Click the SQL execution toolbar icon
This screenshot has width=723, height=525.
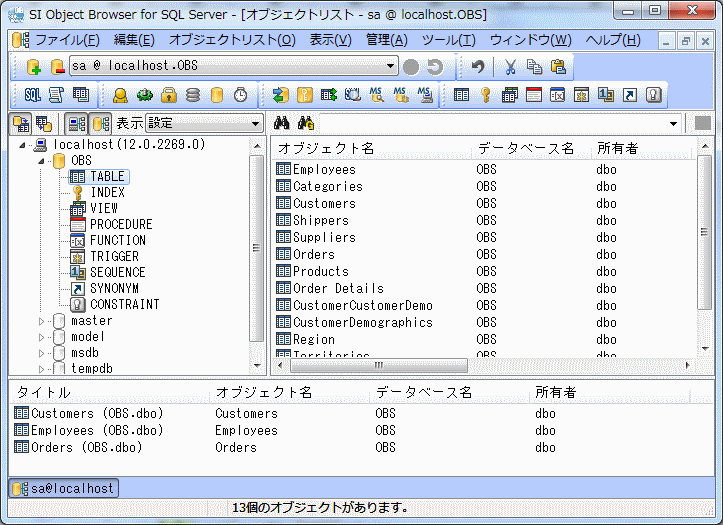[x=32, y=95]
